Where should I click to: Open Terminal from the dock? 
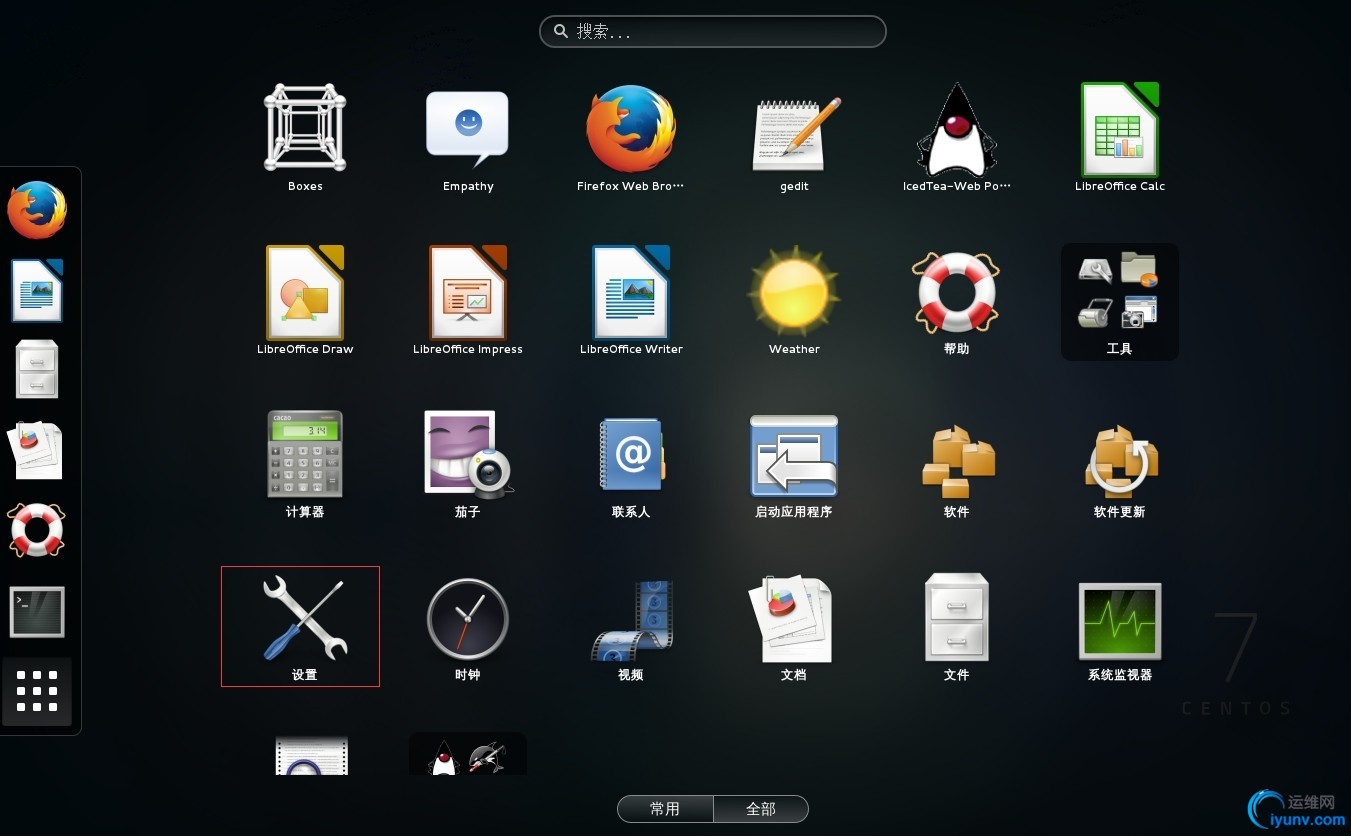pos(37,612)
